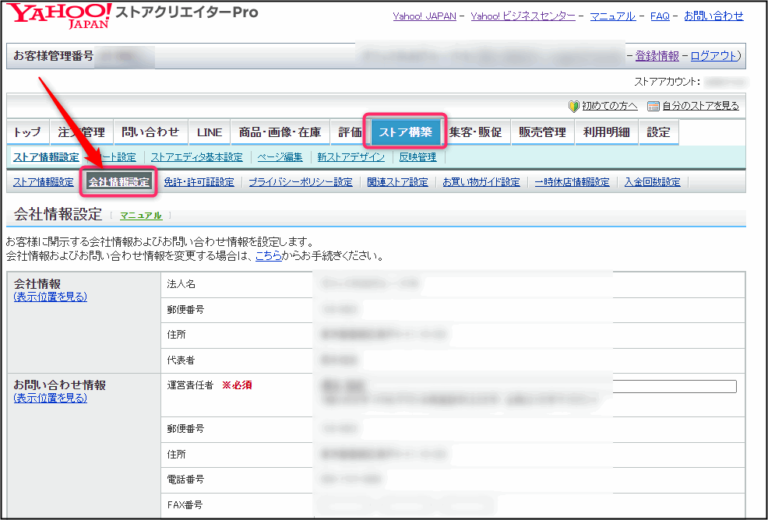Select 会社情報設定 in the submenu
Screen dimensions: 768x520
pyautogui.click(x=119, y=182)
